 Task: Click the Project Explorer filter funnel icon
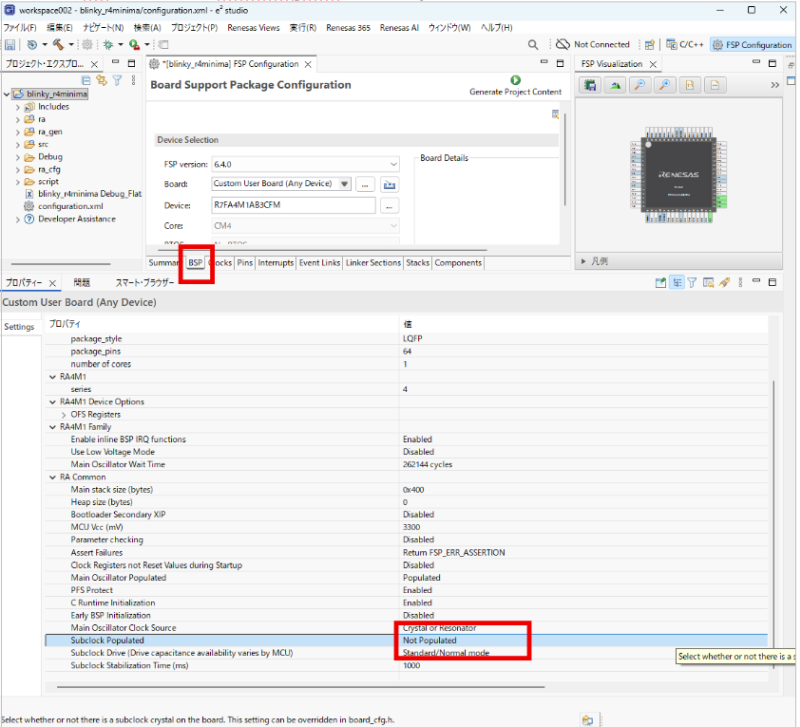coord(117,80)
